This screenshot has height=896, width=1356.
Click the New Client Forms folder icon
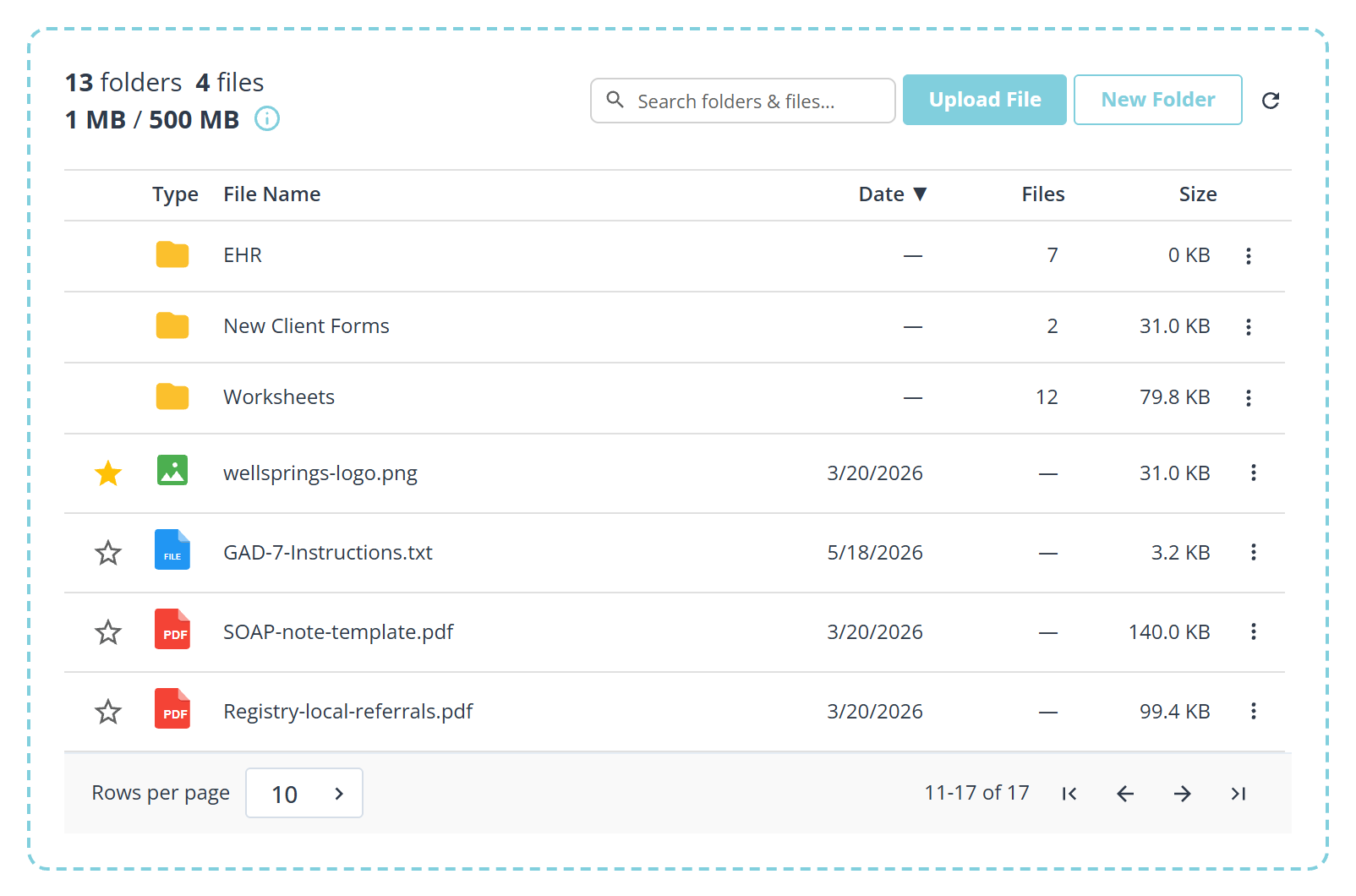pos(172,325)
